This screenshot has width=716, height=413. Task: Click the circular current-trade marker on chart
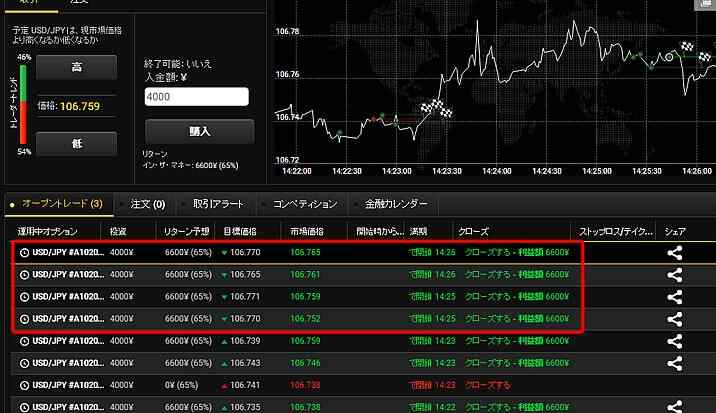[669, 57]
